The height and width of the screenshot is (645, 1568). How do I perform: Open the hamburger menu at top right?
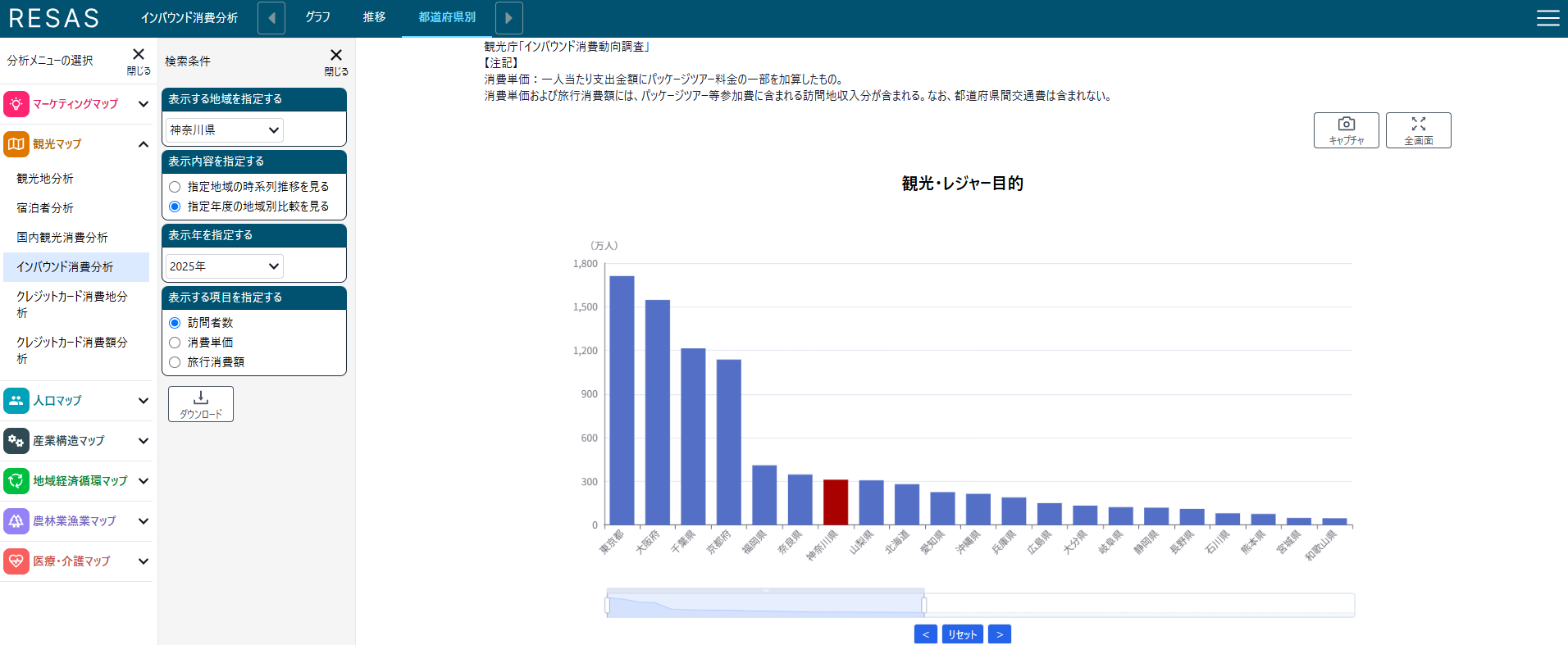(x=1547, y=18)
